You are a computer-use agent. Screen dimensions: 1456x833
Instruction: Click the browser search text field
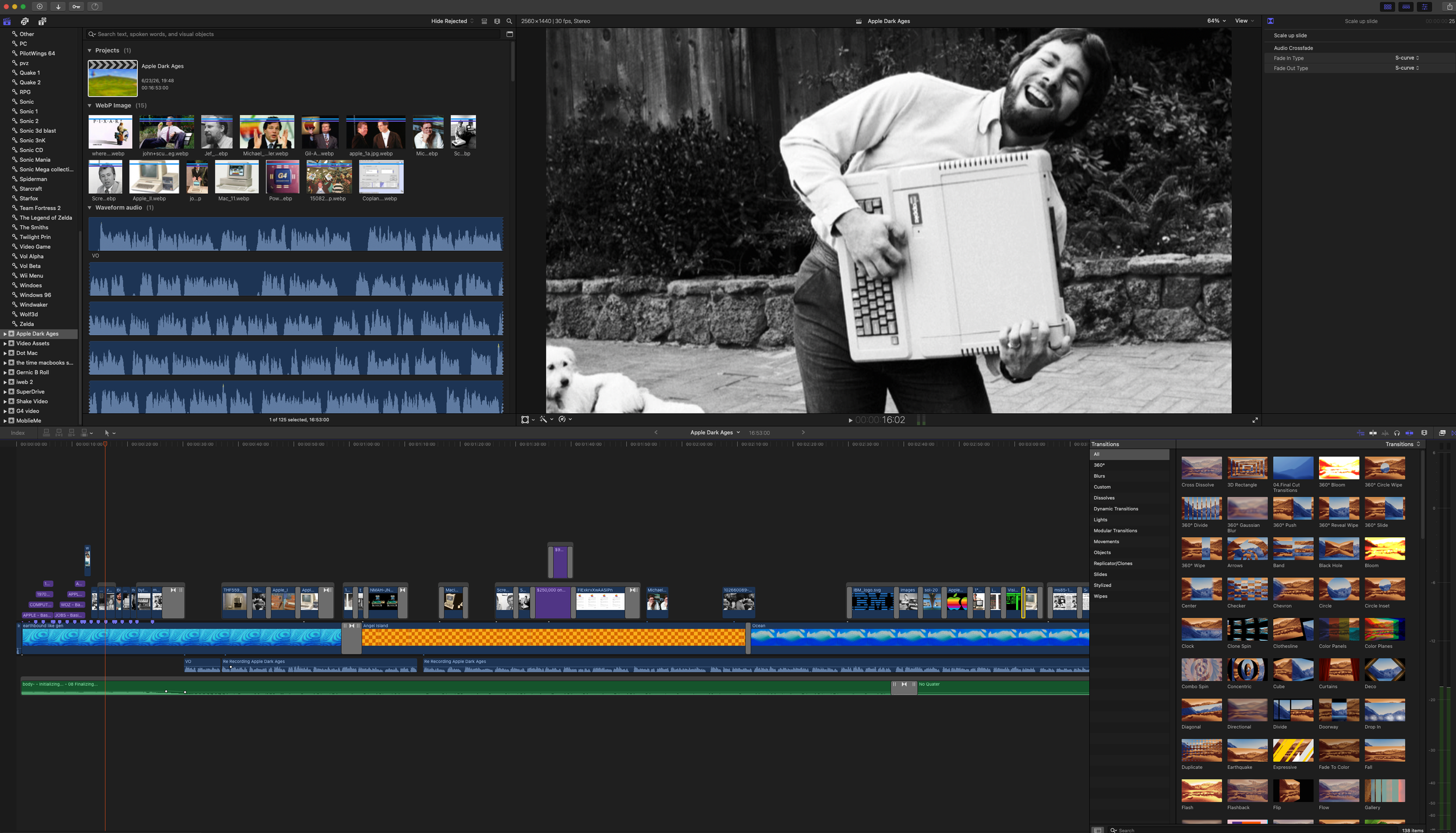294,34
